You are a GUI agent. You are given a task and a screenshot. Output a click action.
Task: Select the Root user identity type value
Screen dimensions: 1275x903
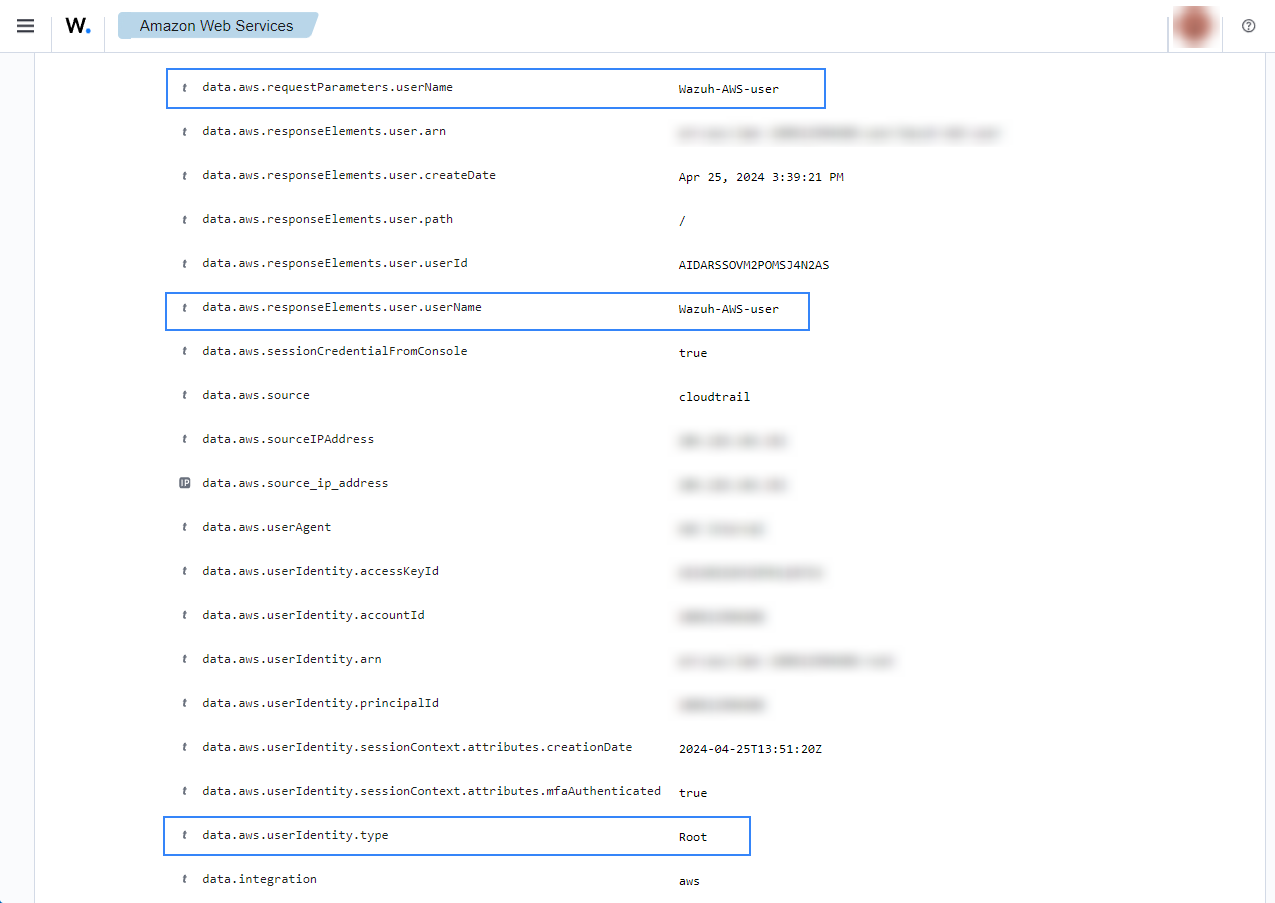pyautogui.click(x=692, y=837)
